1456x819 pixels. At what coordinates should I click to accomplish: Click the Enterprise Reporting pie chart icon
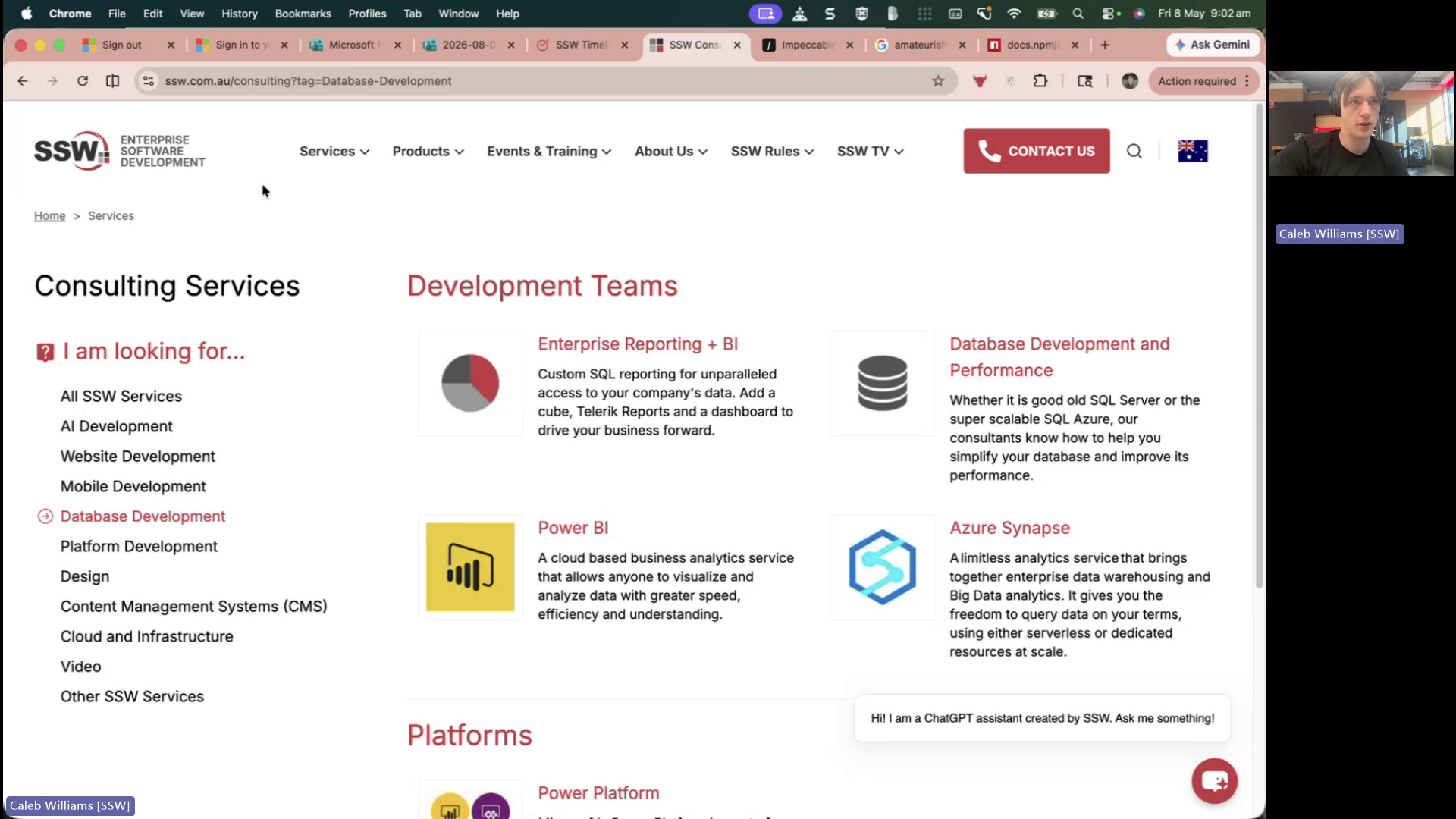click(x=470, y=383)
